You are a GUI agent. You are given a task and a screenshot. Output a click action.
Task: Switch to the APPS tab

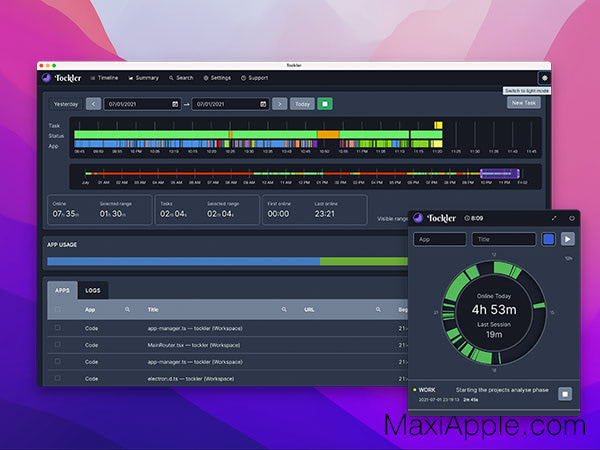pos(62,290)
